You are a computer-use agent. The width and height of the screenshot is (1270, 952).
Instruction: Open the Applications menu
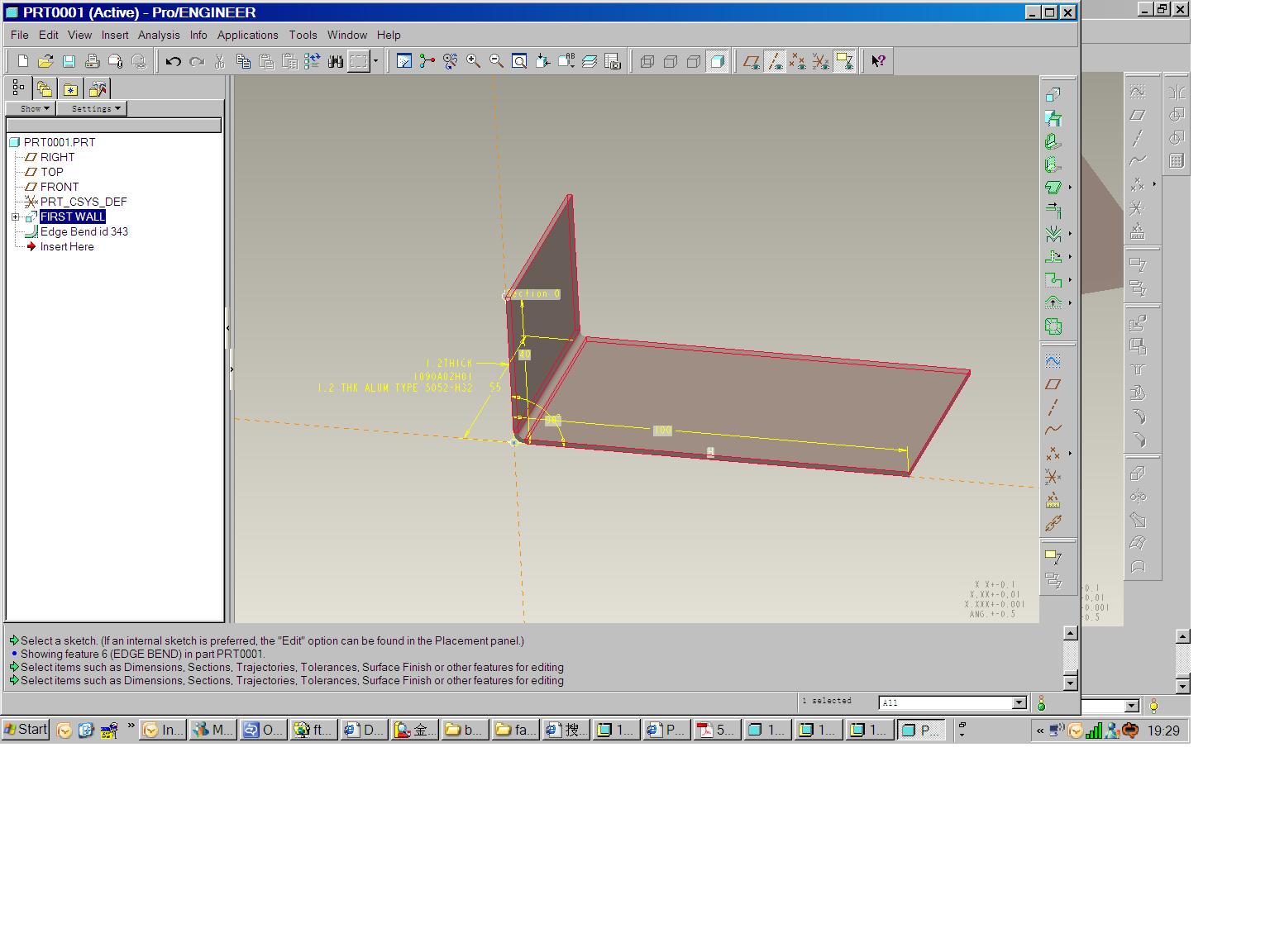247,35
